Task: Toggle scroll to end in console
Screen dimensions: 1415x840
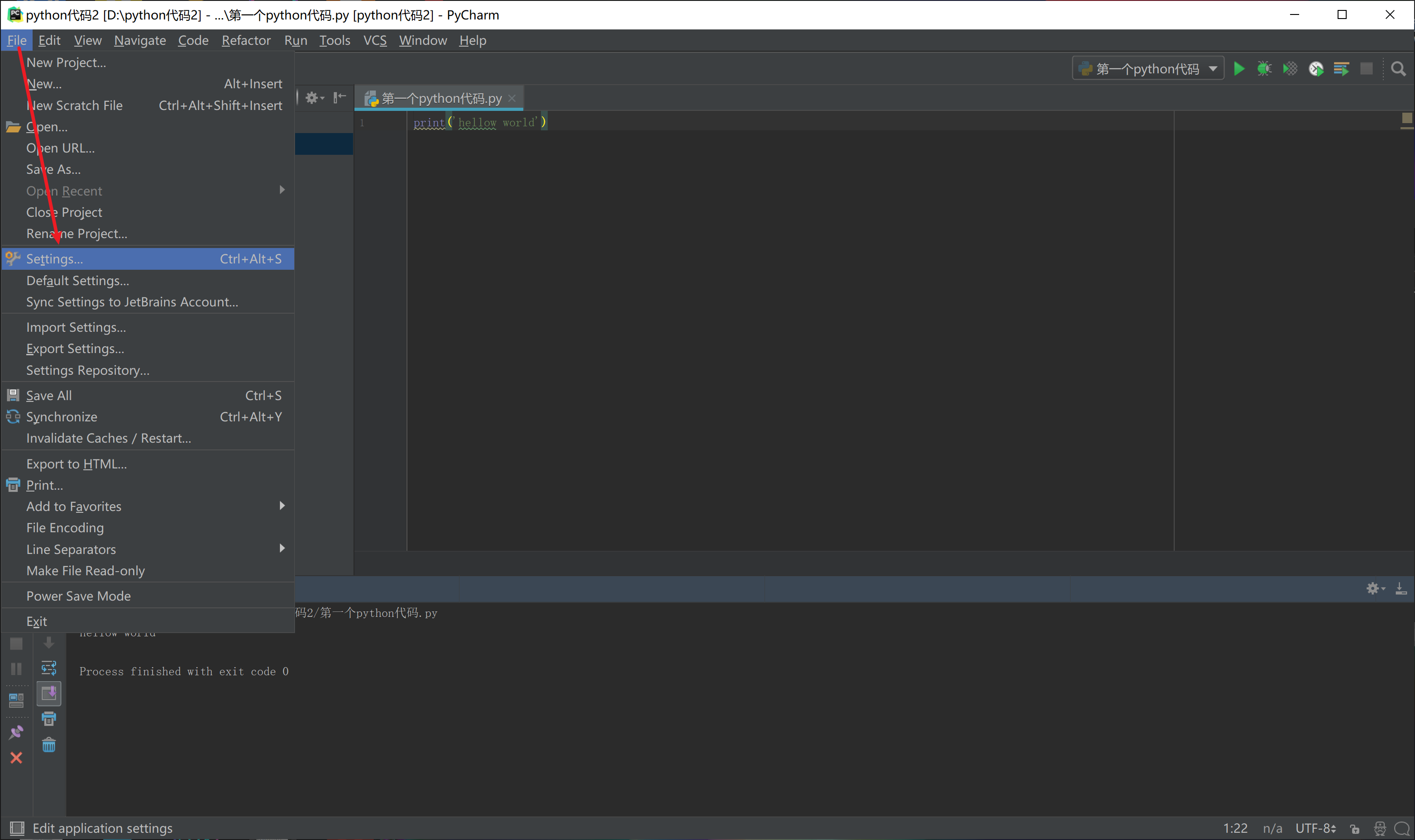Action: (x=49, y=693)
